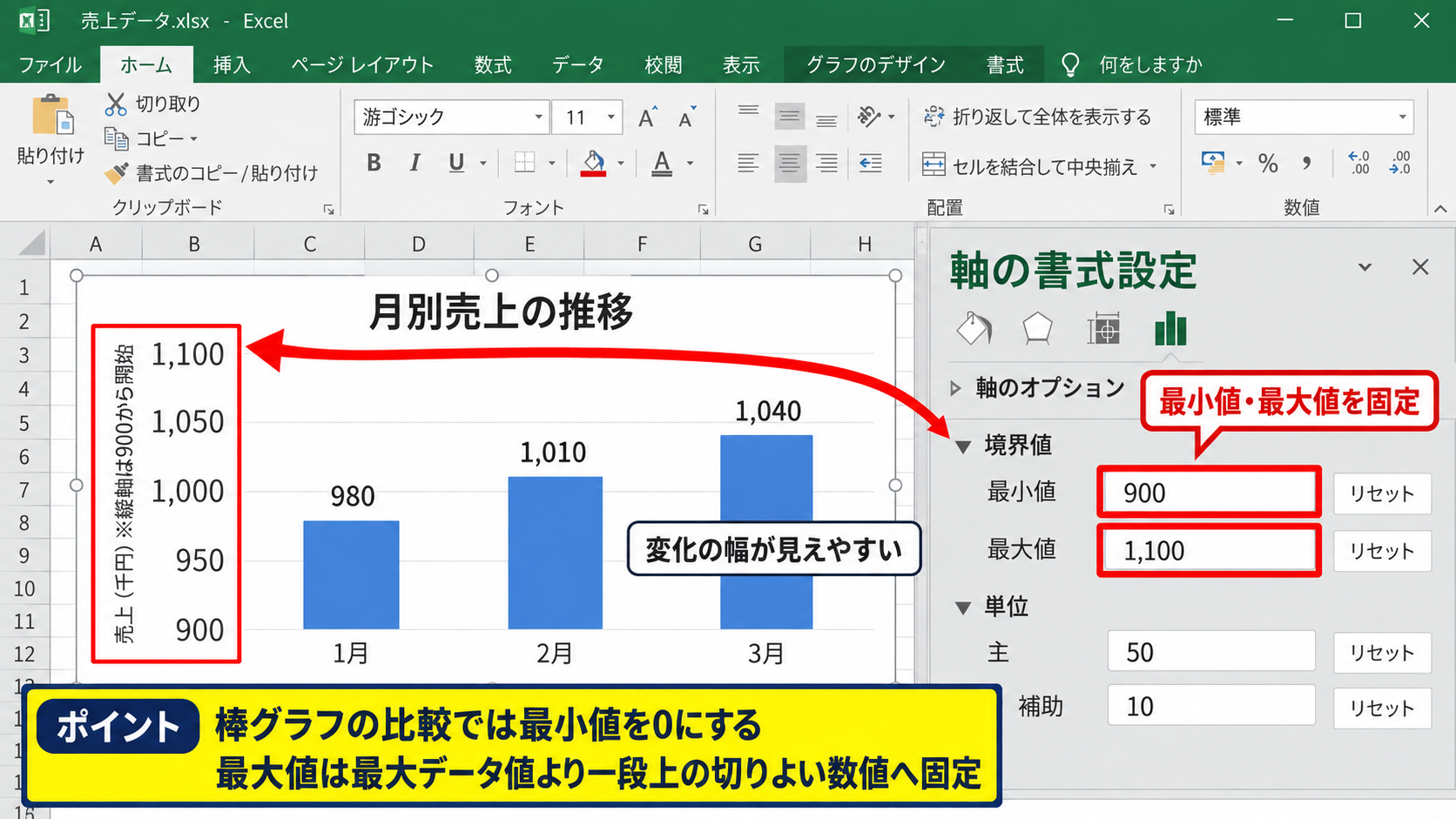Collapse the 境界値 section triangle
This screenshot has height=819, width=1456.
pos(963,446)
